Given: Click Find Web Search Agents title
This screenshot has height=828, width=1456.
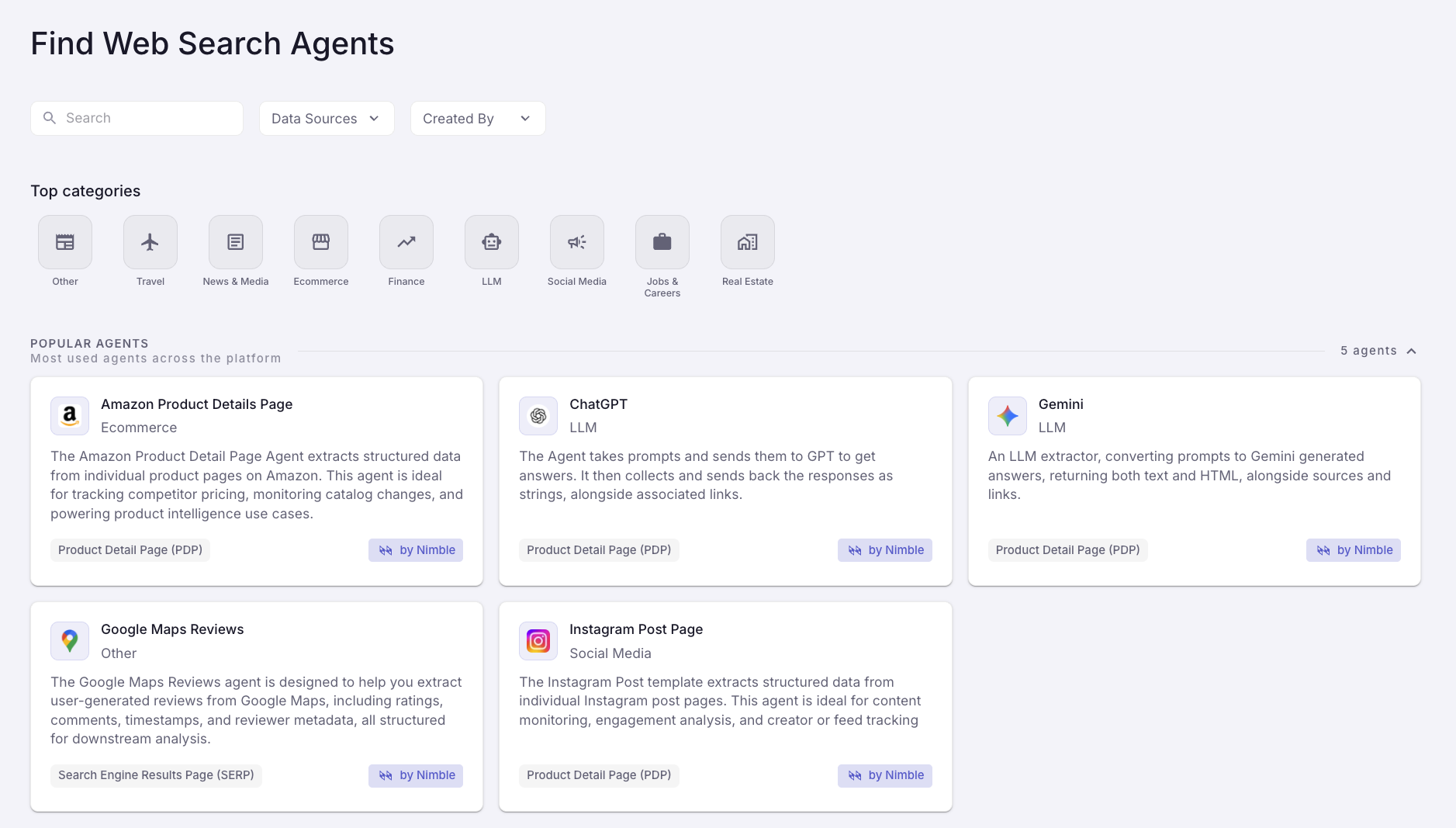Looking at the screenshot, I should [x=213, y=43].
